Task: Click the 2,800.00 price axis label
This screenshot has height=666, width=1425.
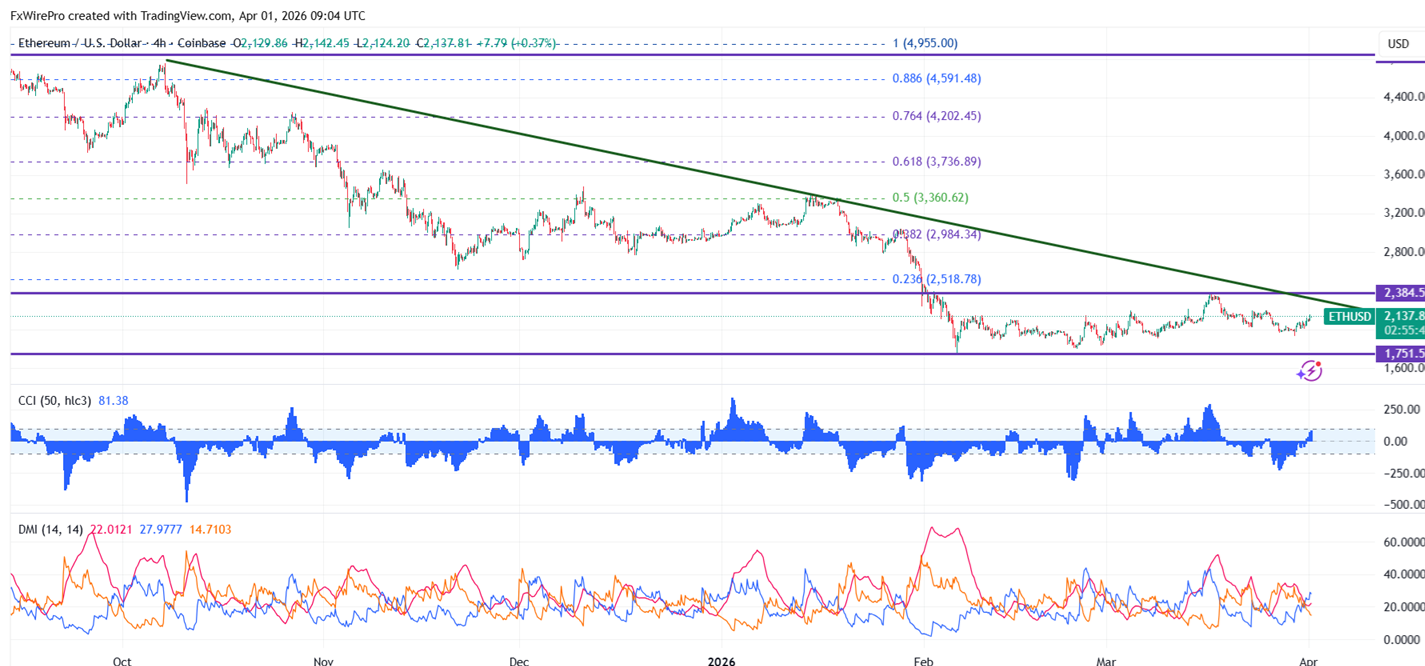Action: 1402,252
